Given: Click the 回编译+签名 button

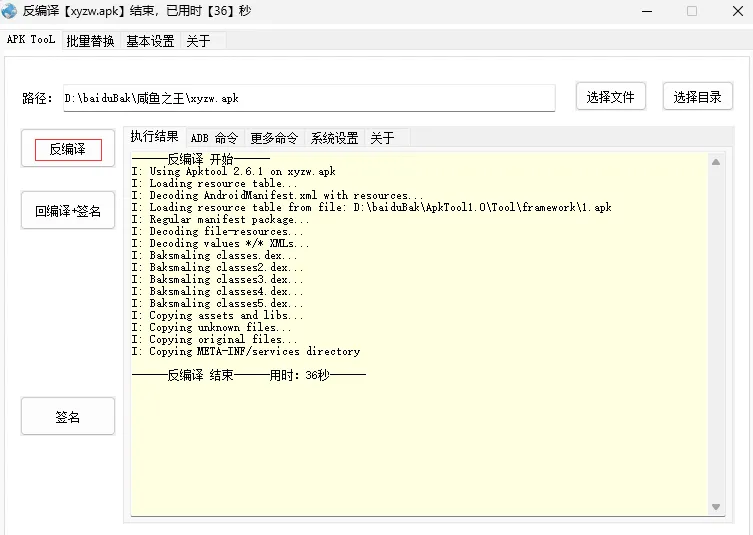Looking at the screenshot, I should (x=68, y=211).
